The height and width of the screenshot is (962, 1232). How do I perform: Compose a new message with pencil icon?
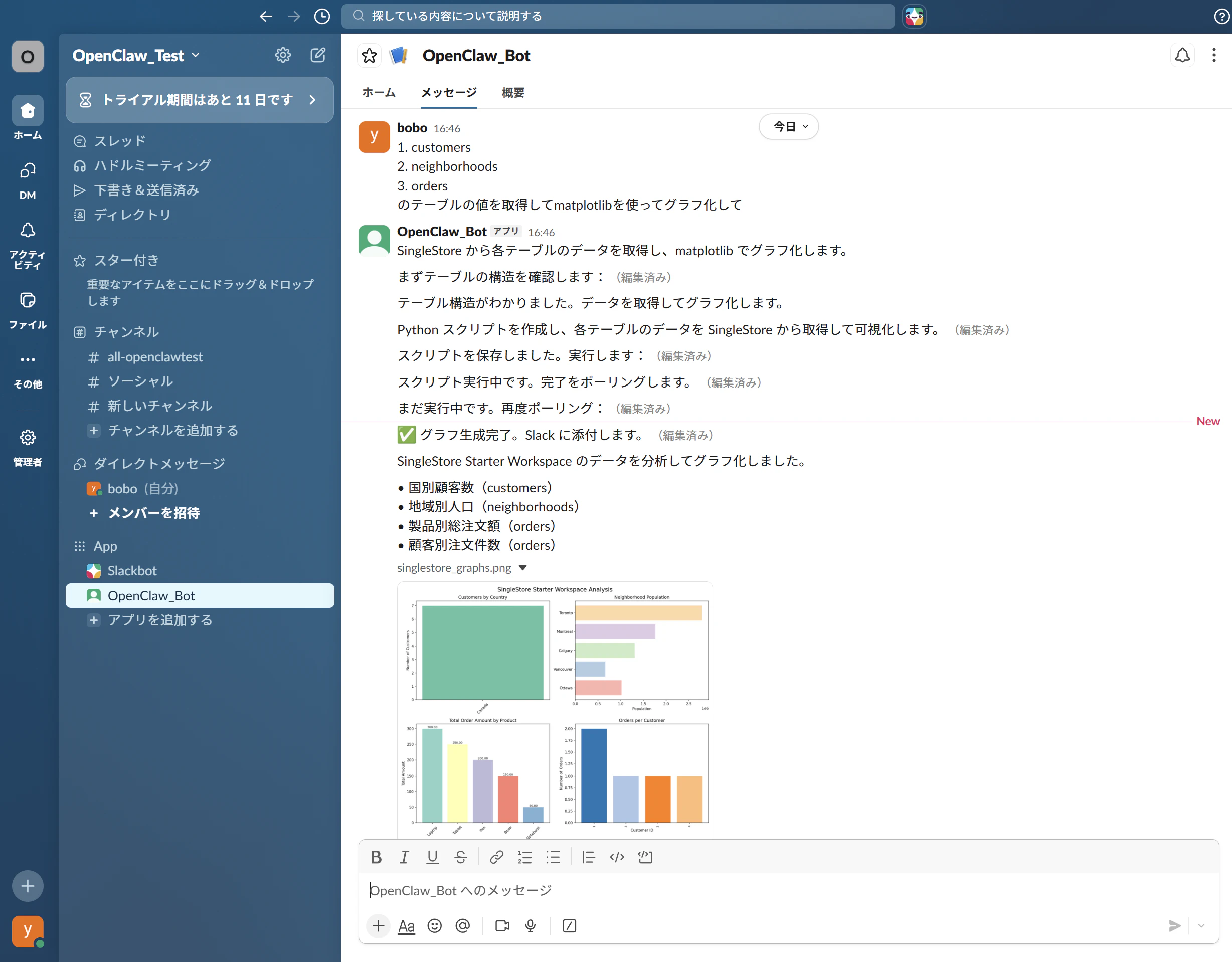click(x=318, y=55)
